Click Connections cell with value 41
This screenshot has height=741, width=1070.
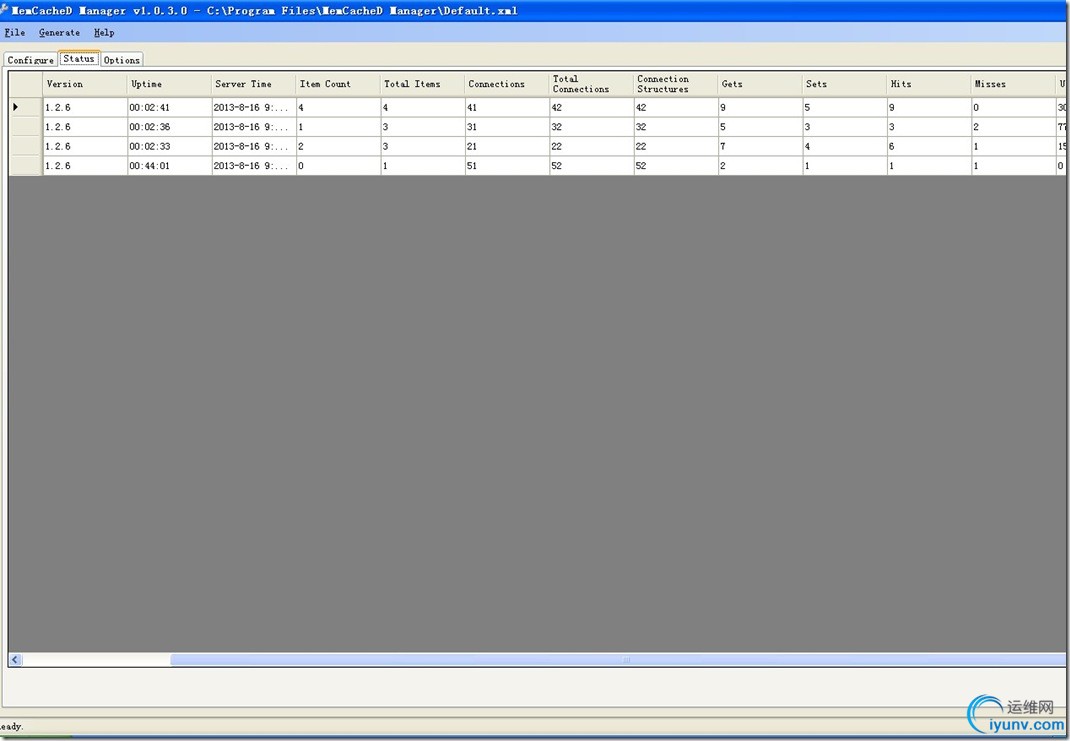tap(507, 107)
